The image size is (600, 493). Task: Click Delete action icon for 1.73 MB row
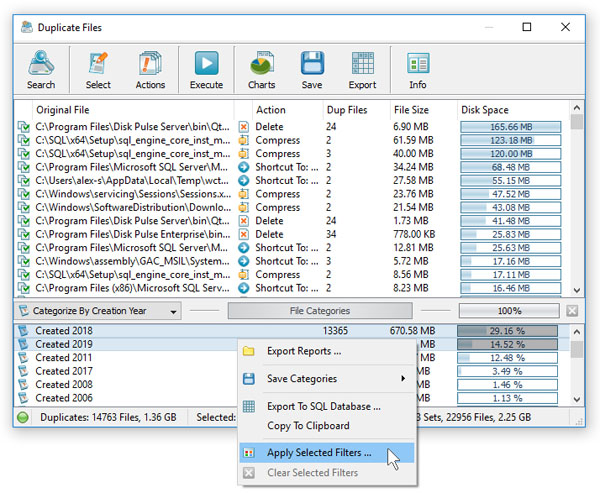click(x=244, y=221)
